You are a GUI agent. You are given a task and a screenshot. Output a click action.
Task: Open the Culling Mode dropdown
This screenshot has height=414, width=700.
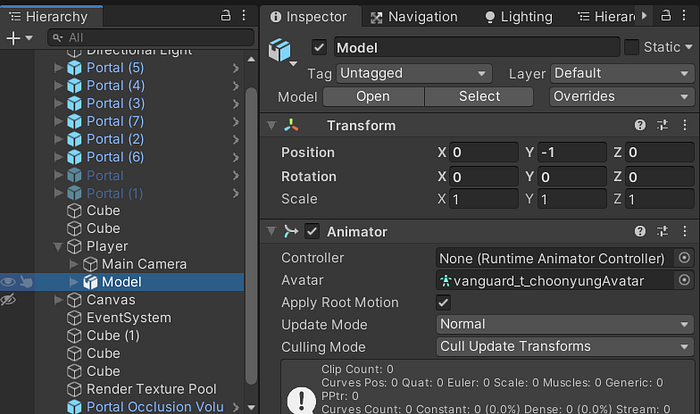pos(565,347)
